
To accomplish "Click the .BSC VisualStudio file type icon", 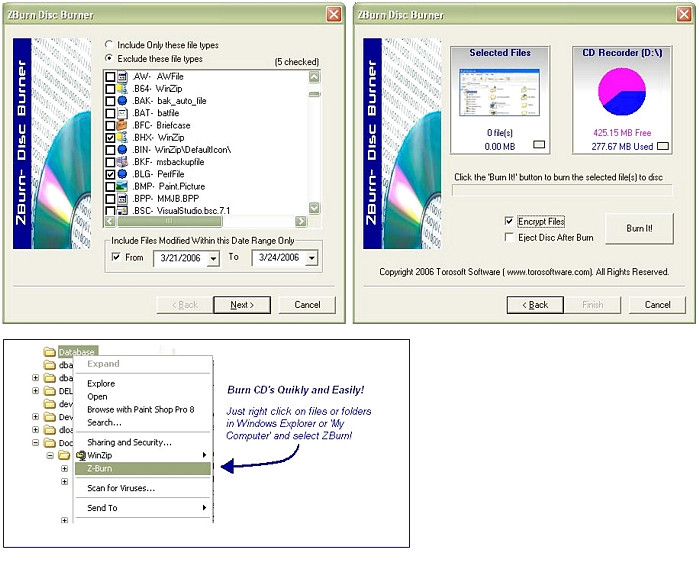I will pos(122,210).
